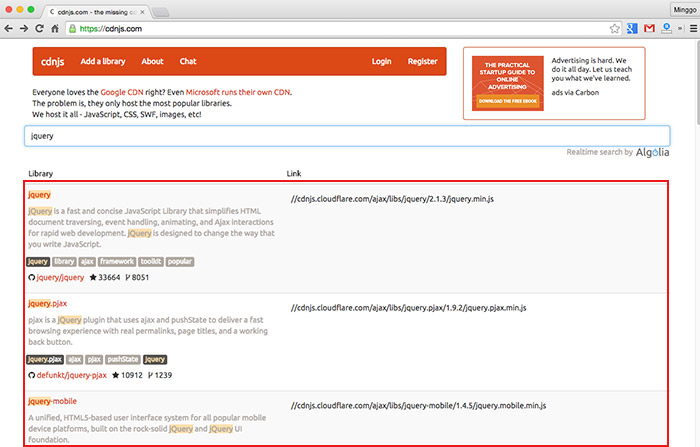The image size is (700, 447).
Task: Click the green padlock security icon
Action: click(x=72, y=29)
